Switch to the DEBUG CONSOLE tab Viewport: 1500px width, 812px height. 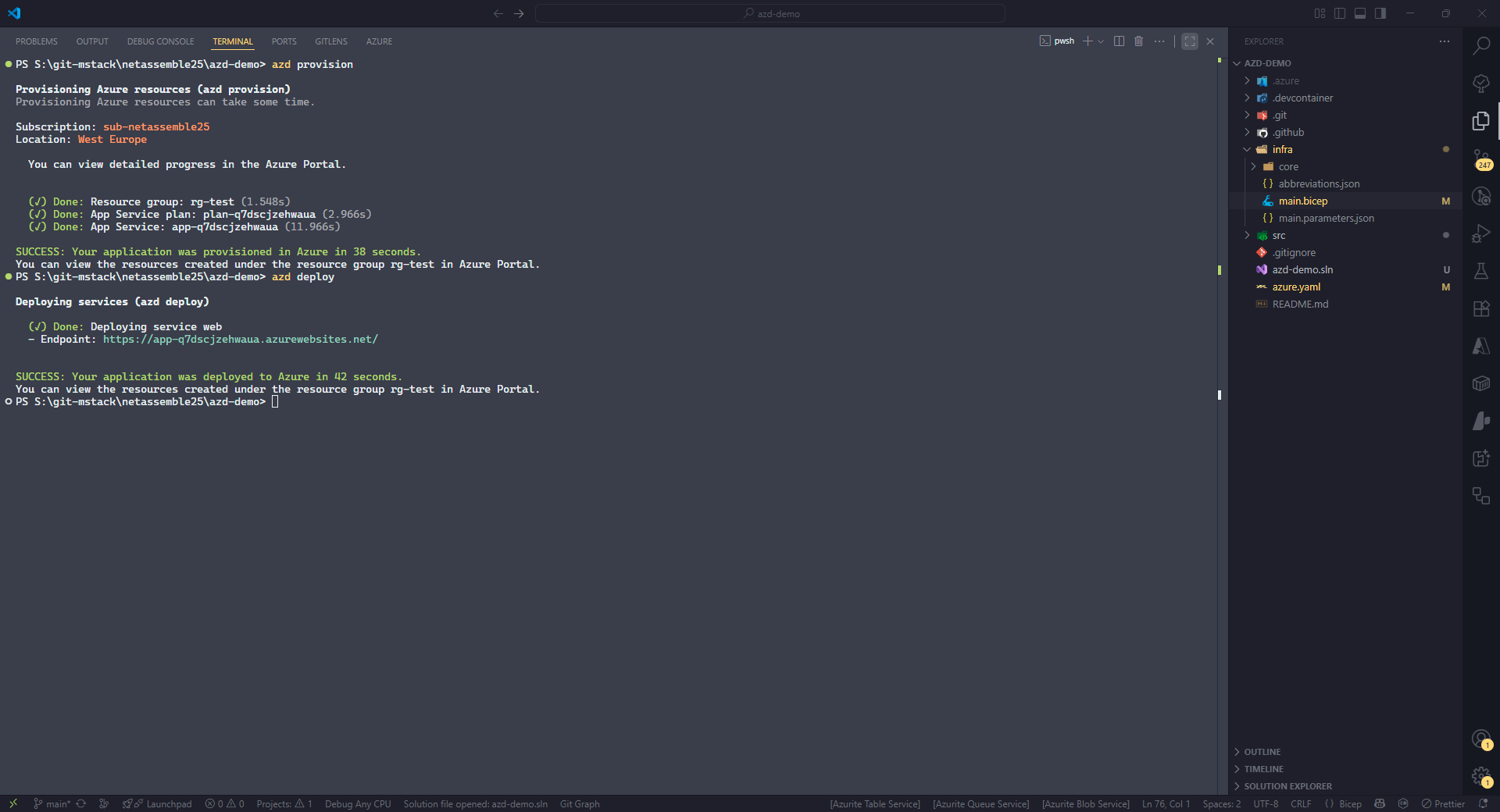160,41
